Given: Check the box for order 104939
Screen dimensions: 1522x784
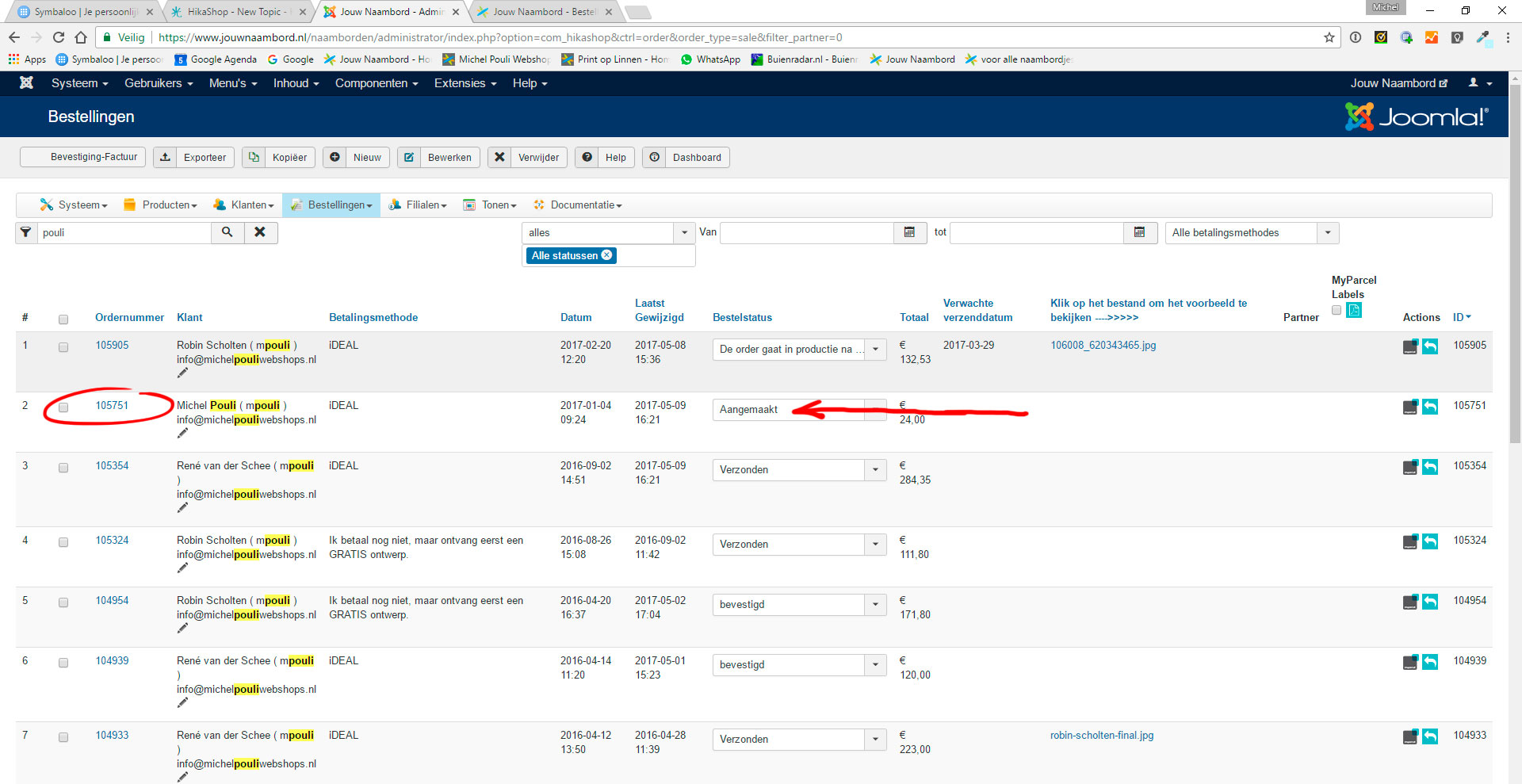Looking at the screenshot, I should point(63,663).
